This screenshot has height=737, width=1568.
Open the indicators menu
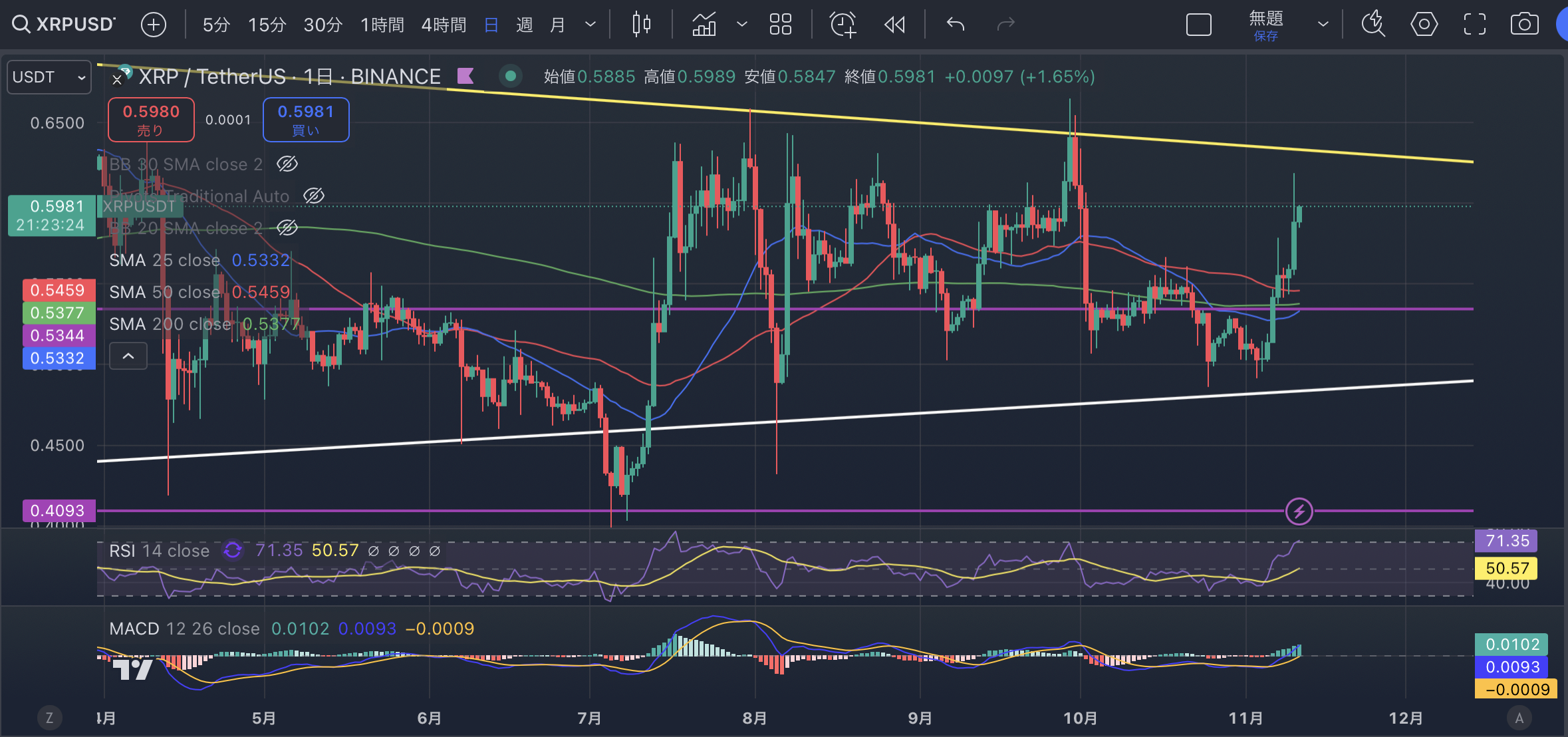[705, 25]
